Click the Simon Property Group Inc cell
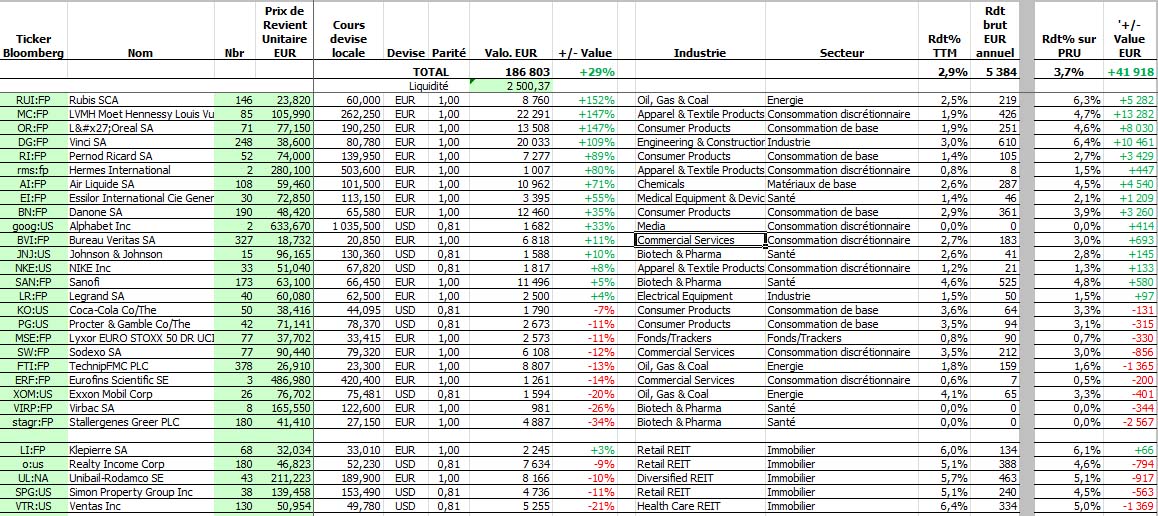The width and height of the screenshot is (1158, 516). [140, 492]
